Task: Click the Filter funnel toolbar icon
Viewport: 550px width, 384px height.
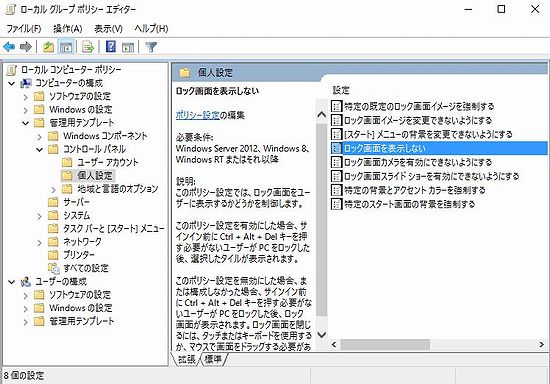Action: [x=151, y=47]
